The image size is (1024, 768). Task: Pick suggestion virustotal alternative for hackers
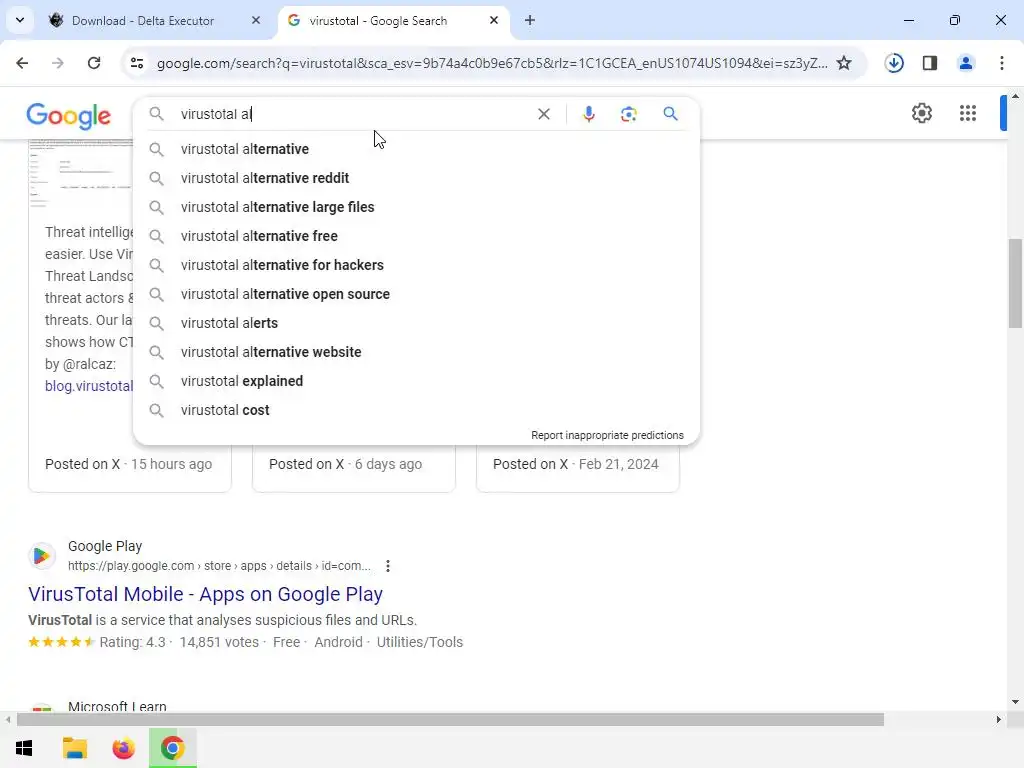(x=416, y=265)
